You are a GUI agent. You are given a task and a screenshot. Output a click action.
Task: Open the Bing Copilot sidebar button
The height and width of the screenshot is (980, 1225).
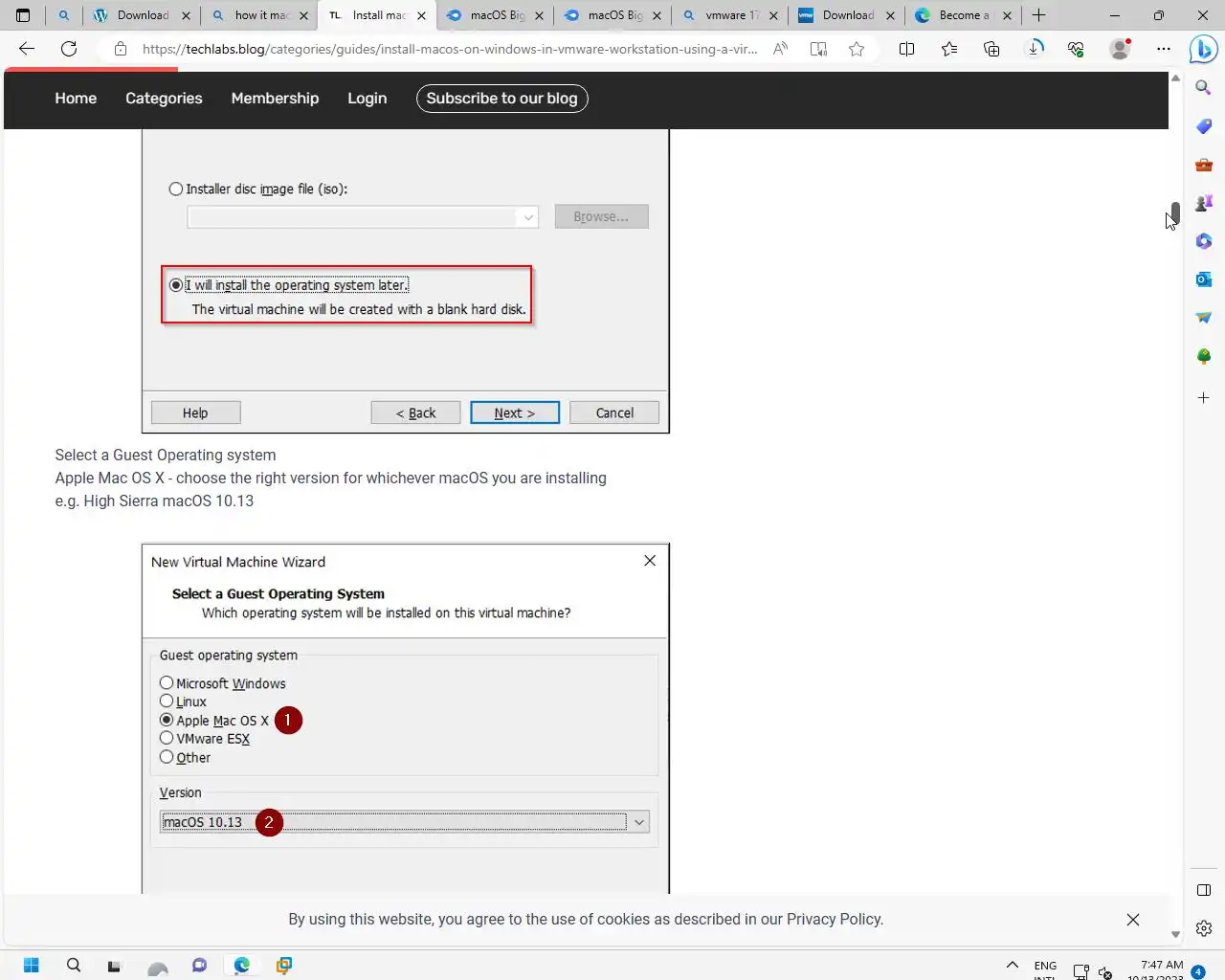pyautogui.click(x=1203, y=49)
